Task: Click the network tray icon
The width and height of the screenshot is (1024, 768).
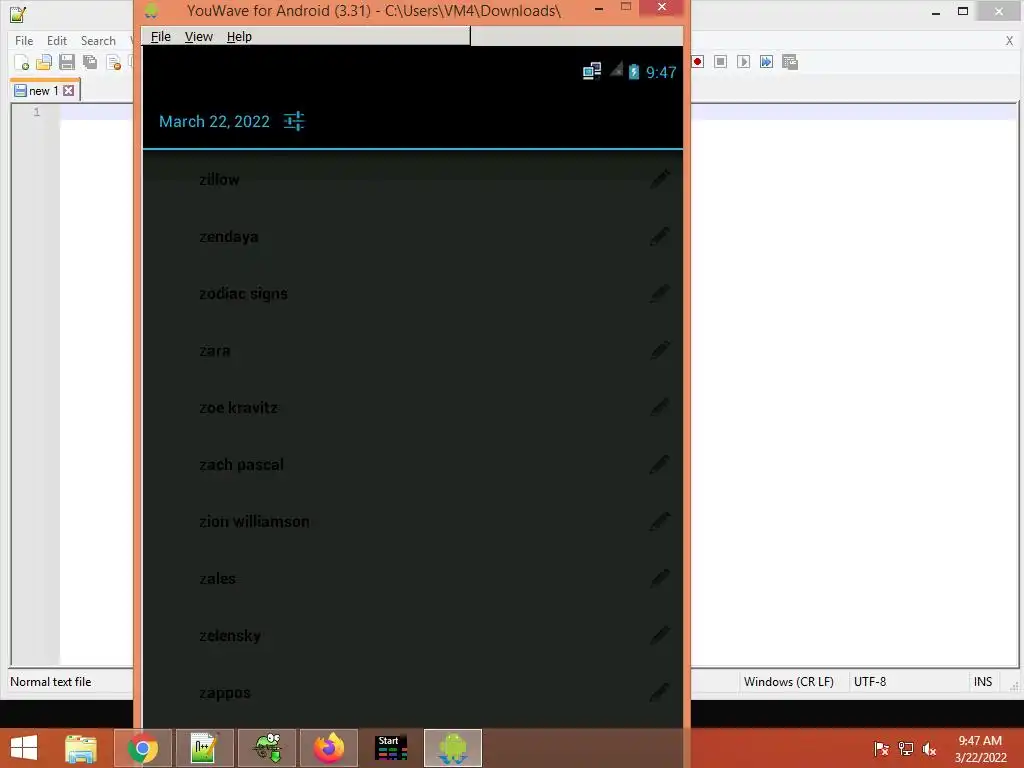Action: click(x=906, y=748)
